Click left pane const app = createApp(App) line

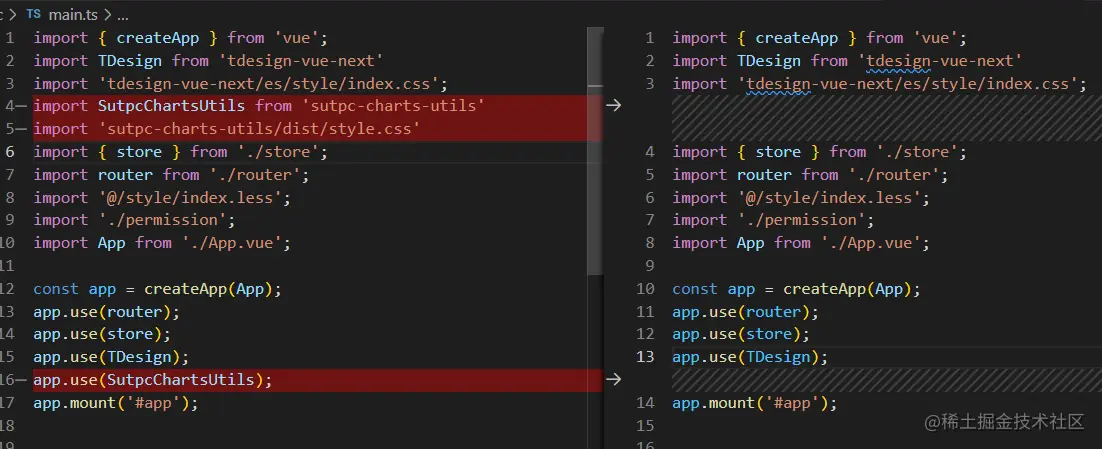point(157,289)
